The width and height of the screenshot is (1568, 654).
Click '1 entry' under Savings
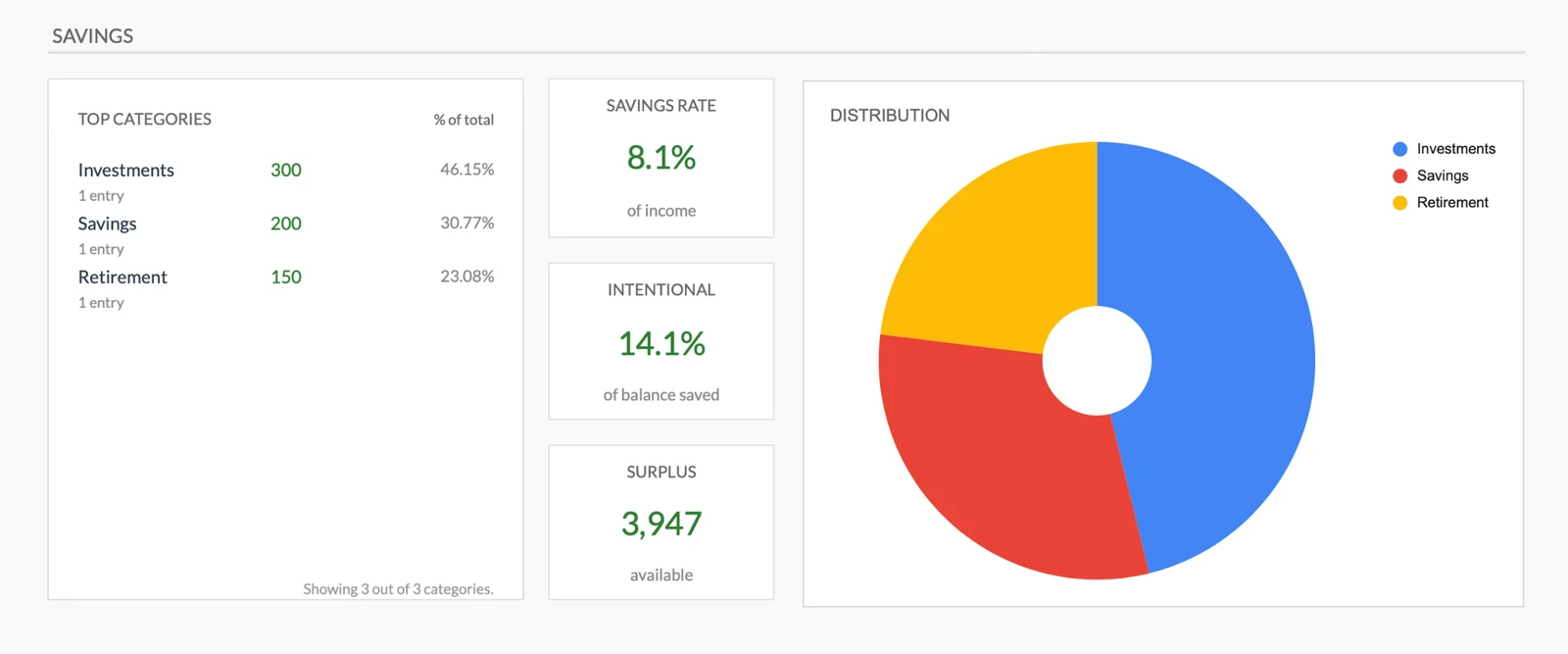tap(101, 250)
